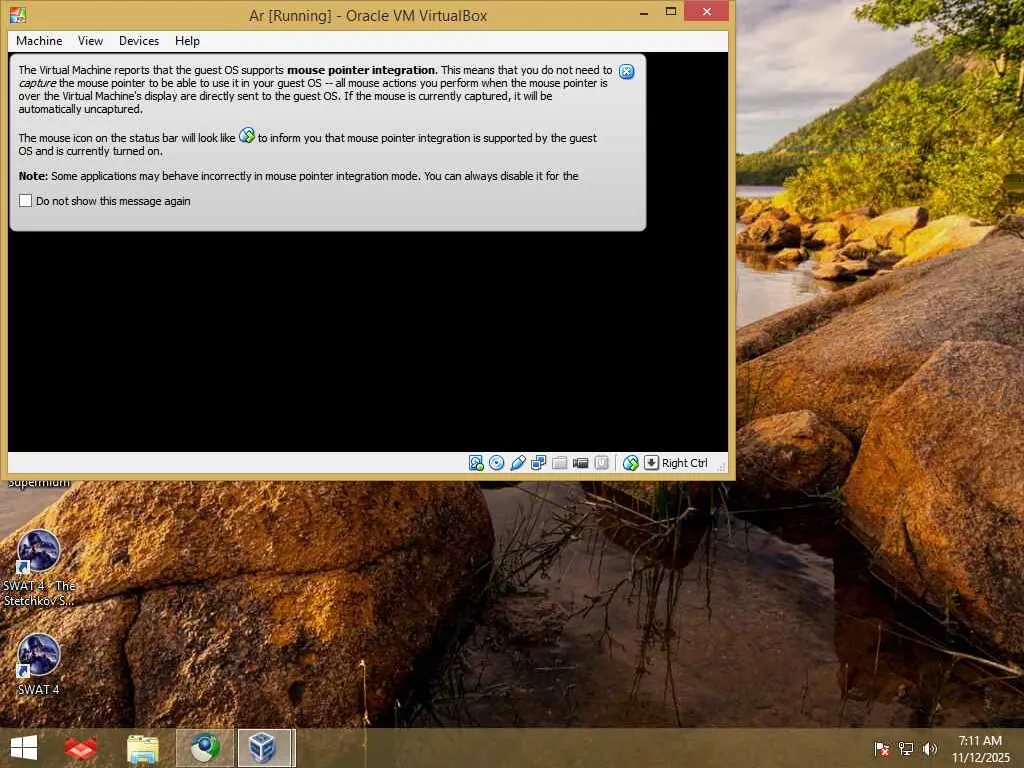The width and height of the screenshot is (1024, 768).
Task: Close the Ar VirtualBox window
Action: [x=707, y=11]
